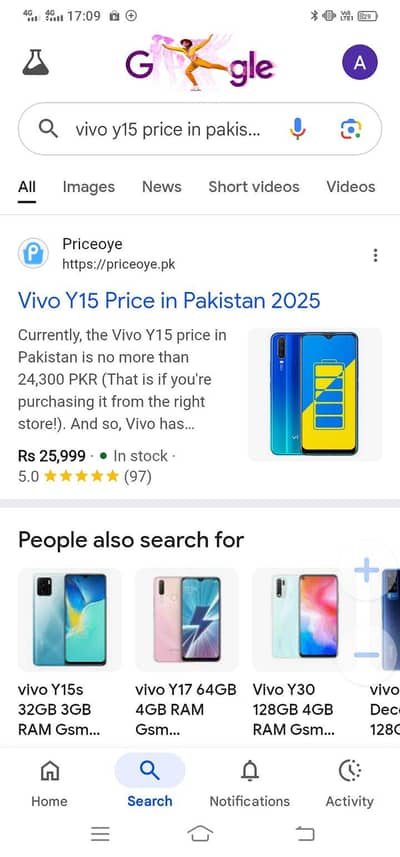
Task: Open Notifications bell in bottom bar
Action: 250,784
